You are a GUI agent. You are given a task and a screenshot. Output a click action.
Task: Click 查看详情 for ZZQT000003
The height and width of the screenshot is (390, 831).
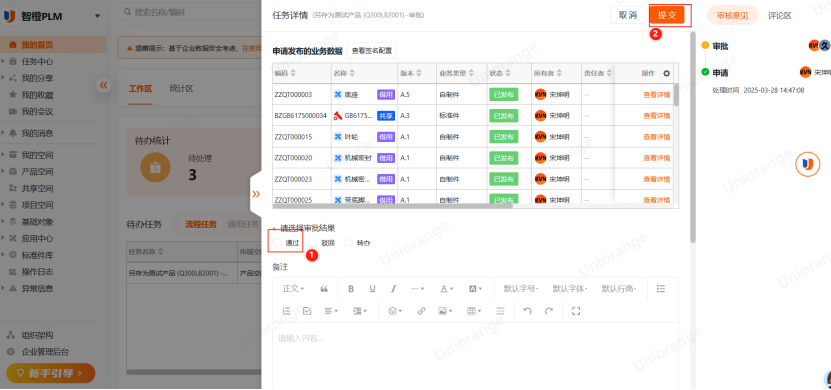657,95
